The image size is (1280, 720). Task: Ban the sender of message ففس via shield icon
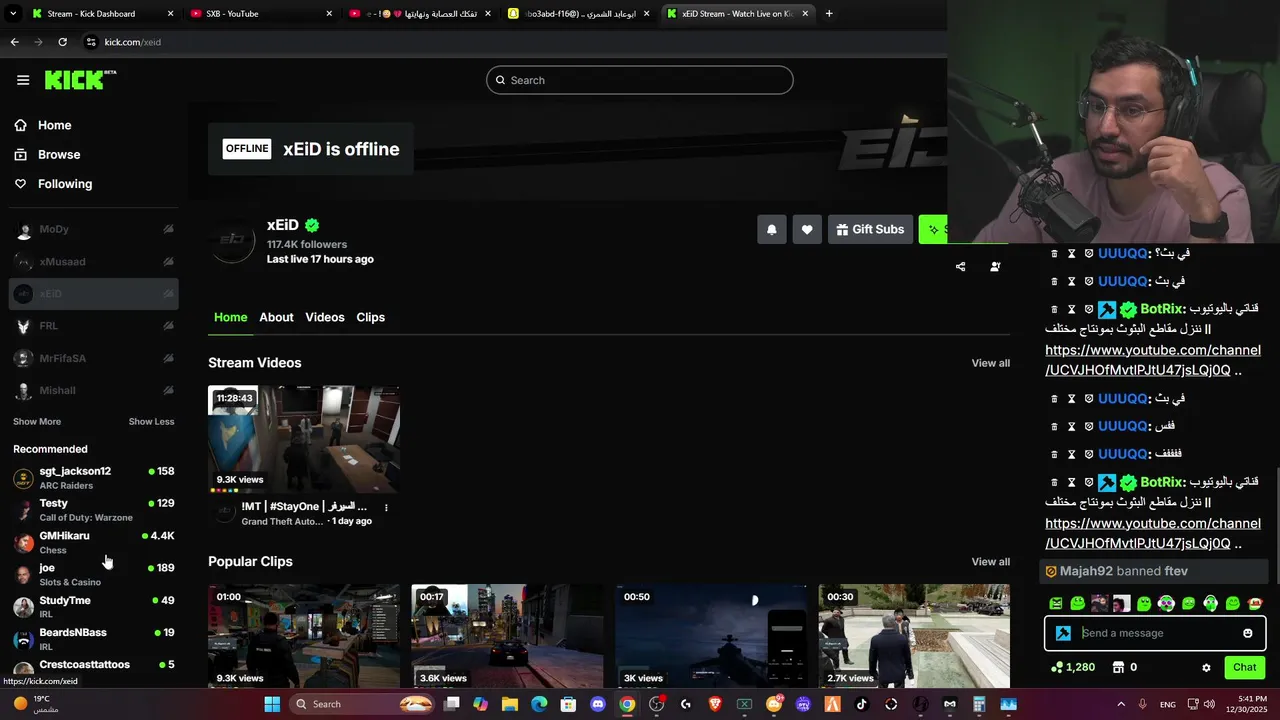pyautogui.click(x=1088, y=427)
